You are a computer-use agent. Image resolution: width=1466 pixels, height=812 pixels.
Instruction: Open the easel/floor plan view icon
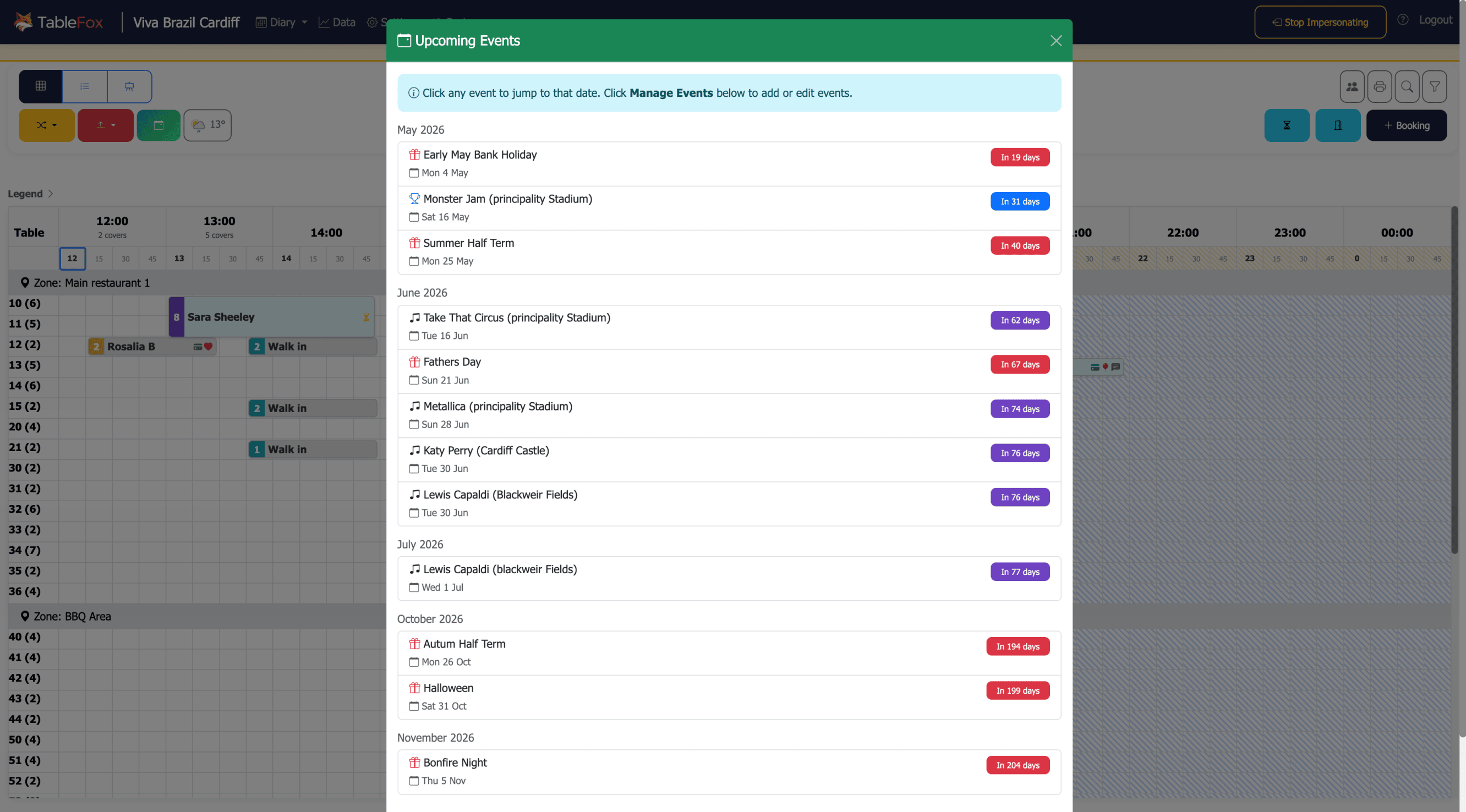click(129, 86)
